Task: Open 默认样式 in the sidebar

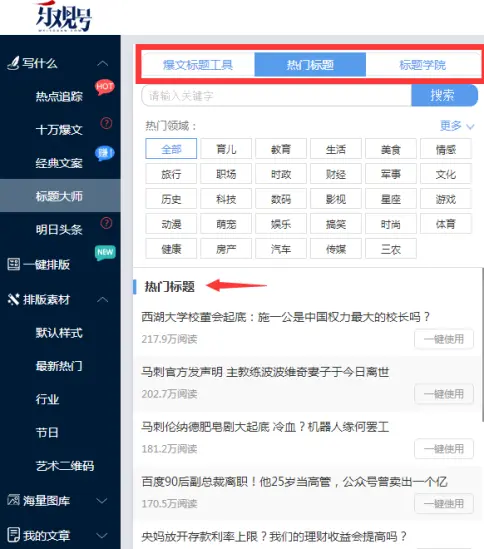Action: tap(59, 333)
